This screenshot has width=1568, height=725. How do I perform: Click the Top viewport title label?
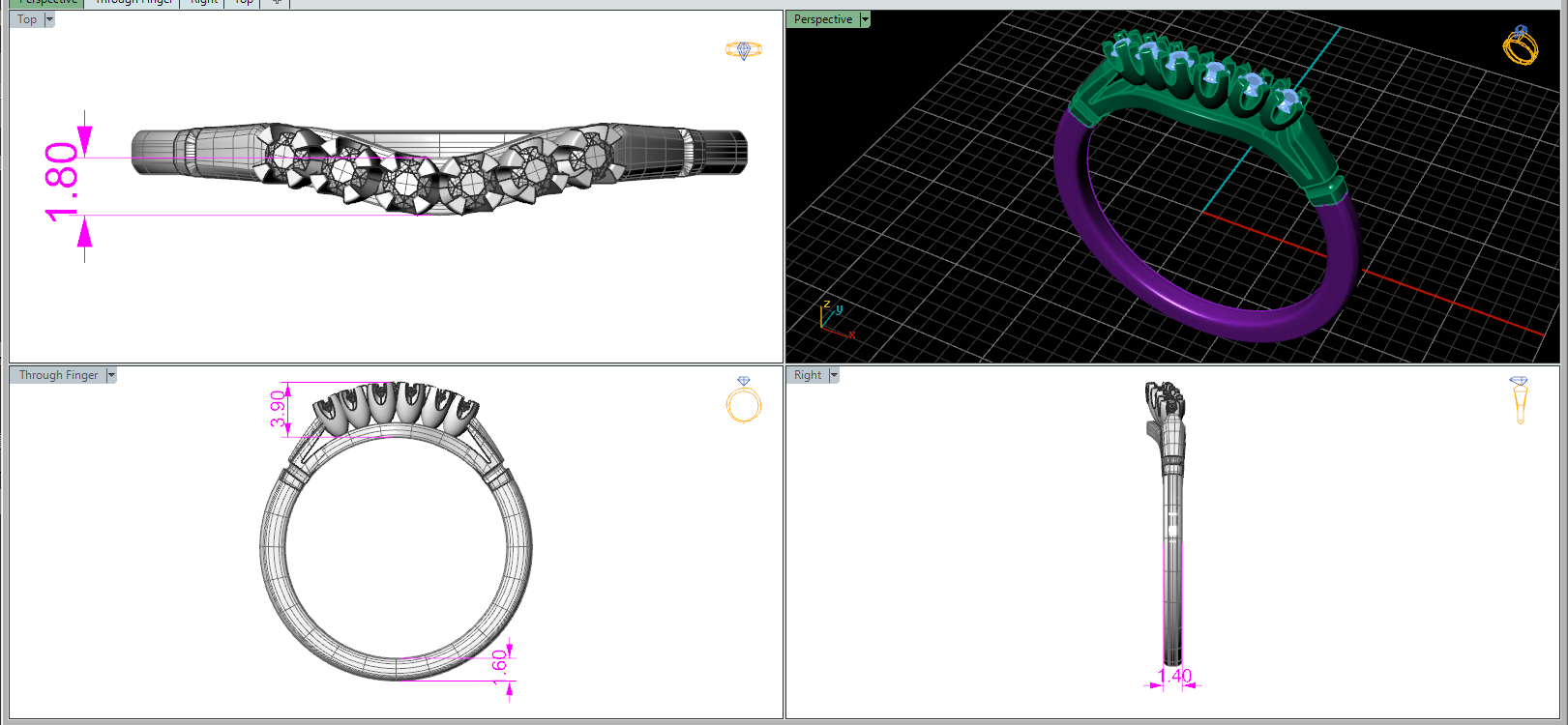(27, 19)
